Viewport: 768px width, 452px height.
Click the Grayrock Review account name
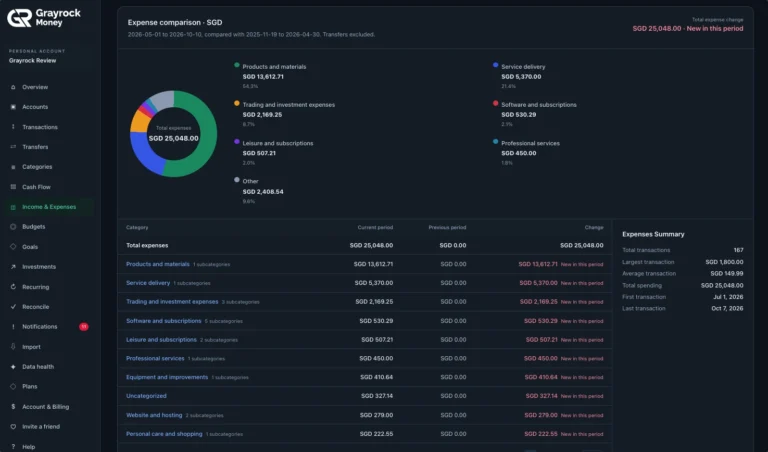pos(32,61)
